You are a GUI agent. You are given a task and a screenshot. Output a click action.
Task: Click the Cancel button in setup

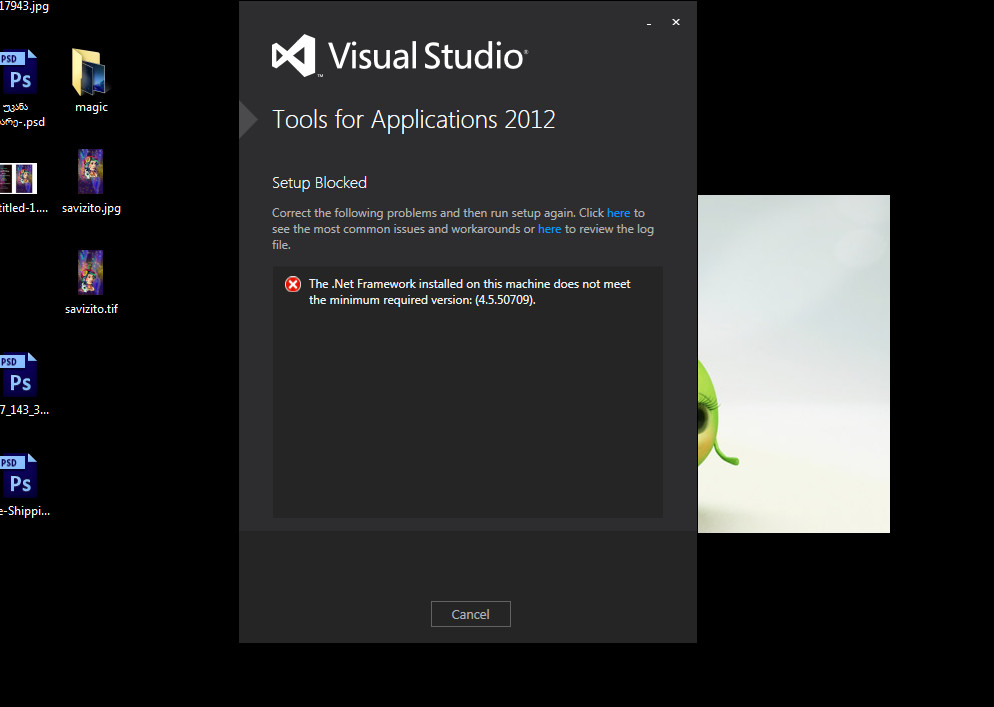click(470, 614)
